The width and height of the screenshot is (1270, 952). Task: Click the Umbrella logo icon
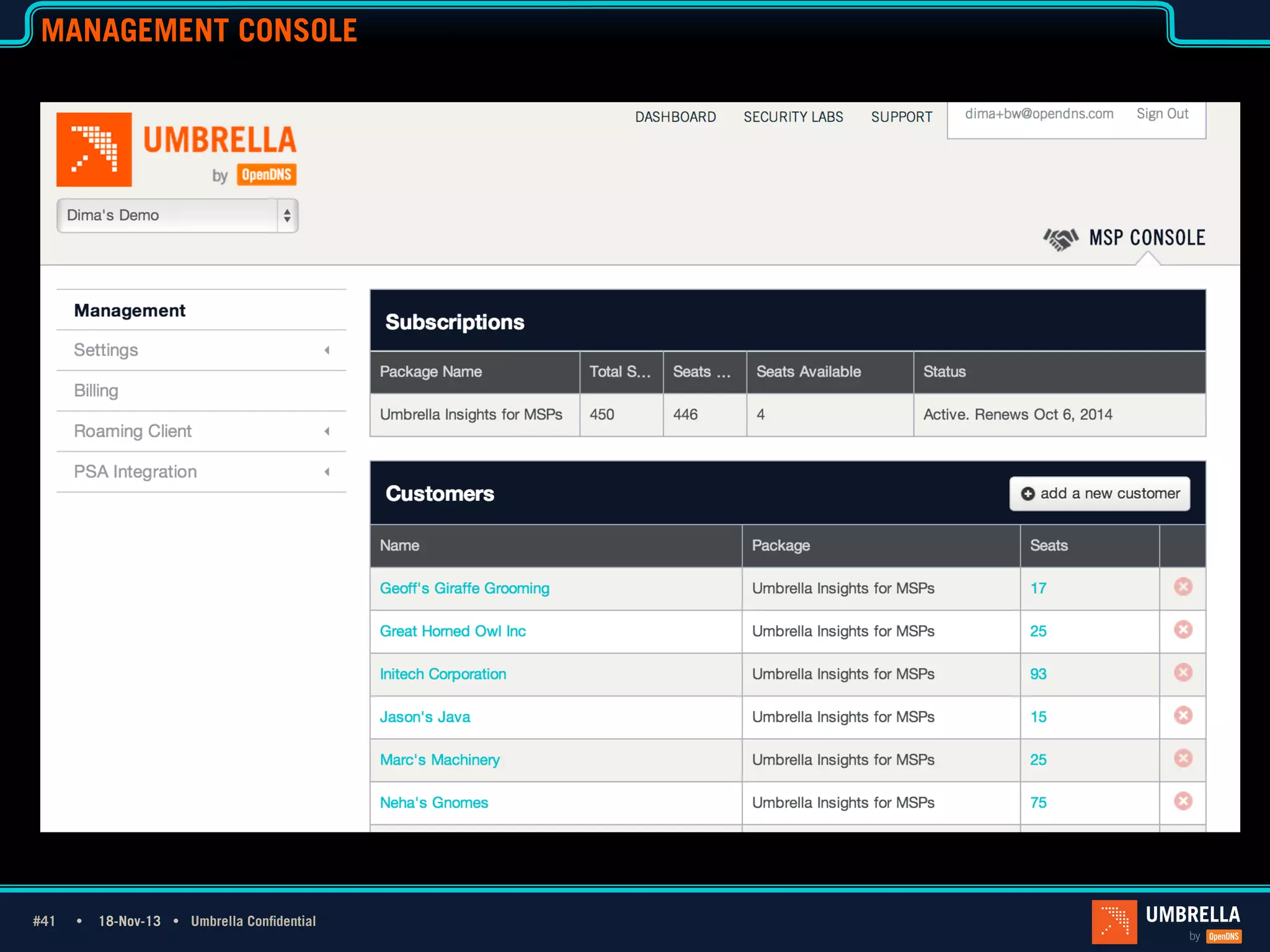click(94, 149)
